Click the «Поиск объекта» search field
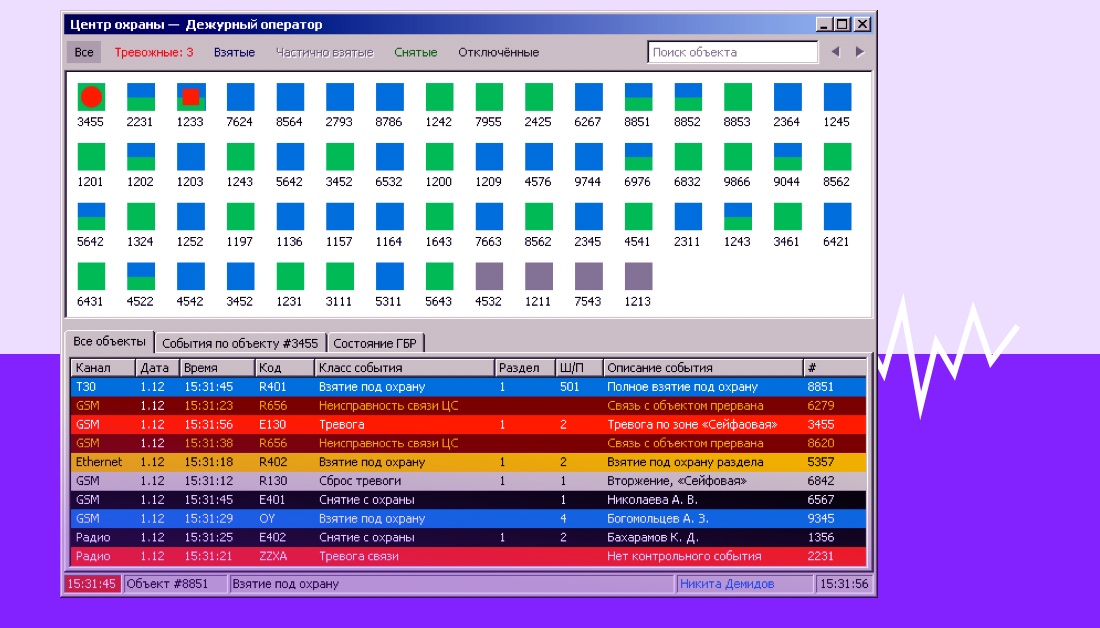The height and width of the screenshot is (628, 1100). [x=732, y=52]
